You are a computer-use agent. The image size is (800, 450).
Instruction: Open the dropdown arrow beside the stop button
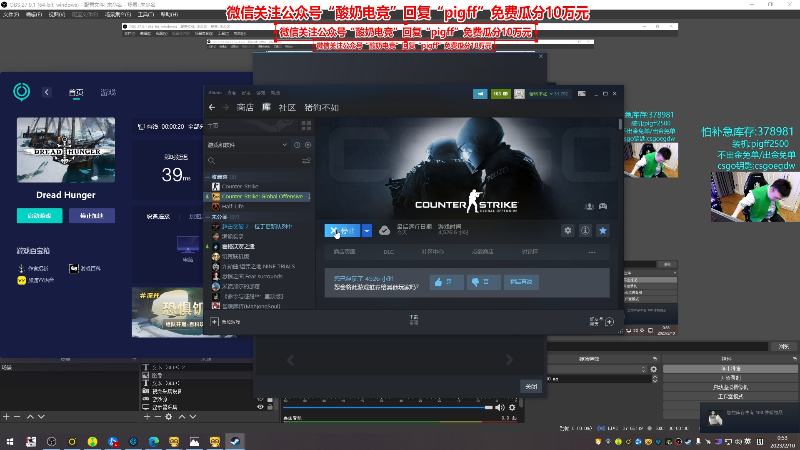coord(367,231)
